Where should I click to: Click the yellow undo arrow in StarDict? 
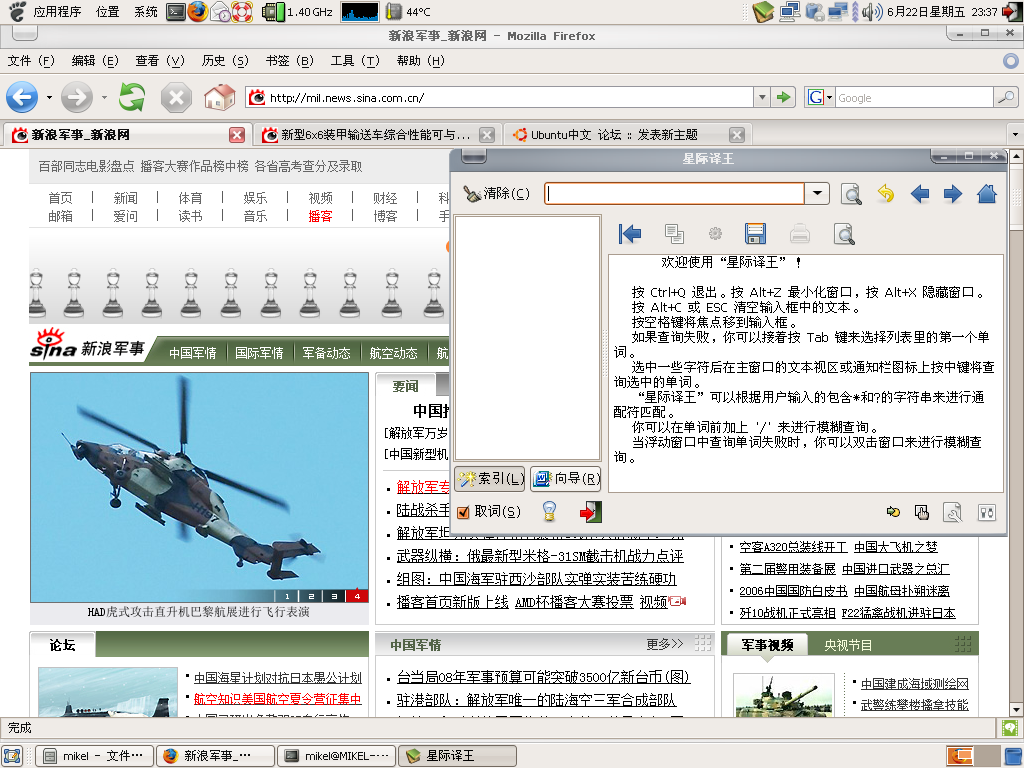(x=886, y=194)
